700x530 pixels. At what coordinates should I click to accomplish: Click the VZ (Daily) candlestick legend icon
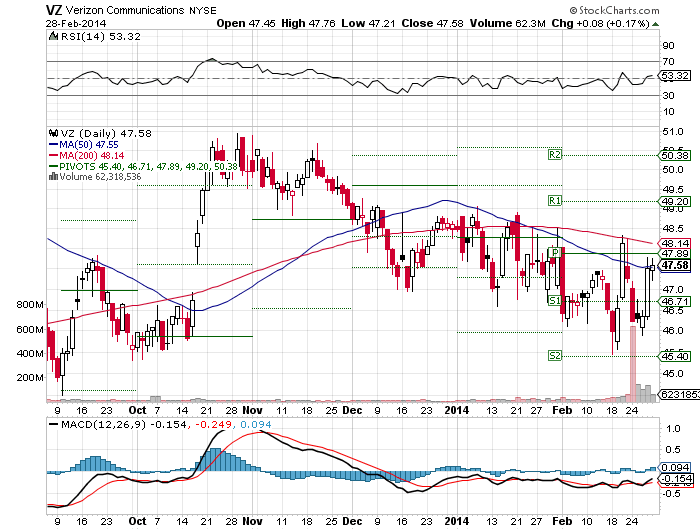[x=54, y=133]
